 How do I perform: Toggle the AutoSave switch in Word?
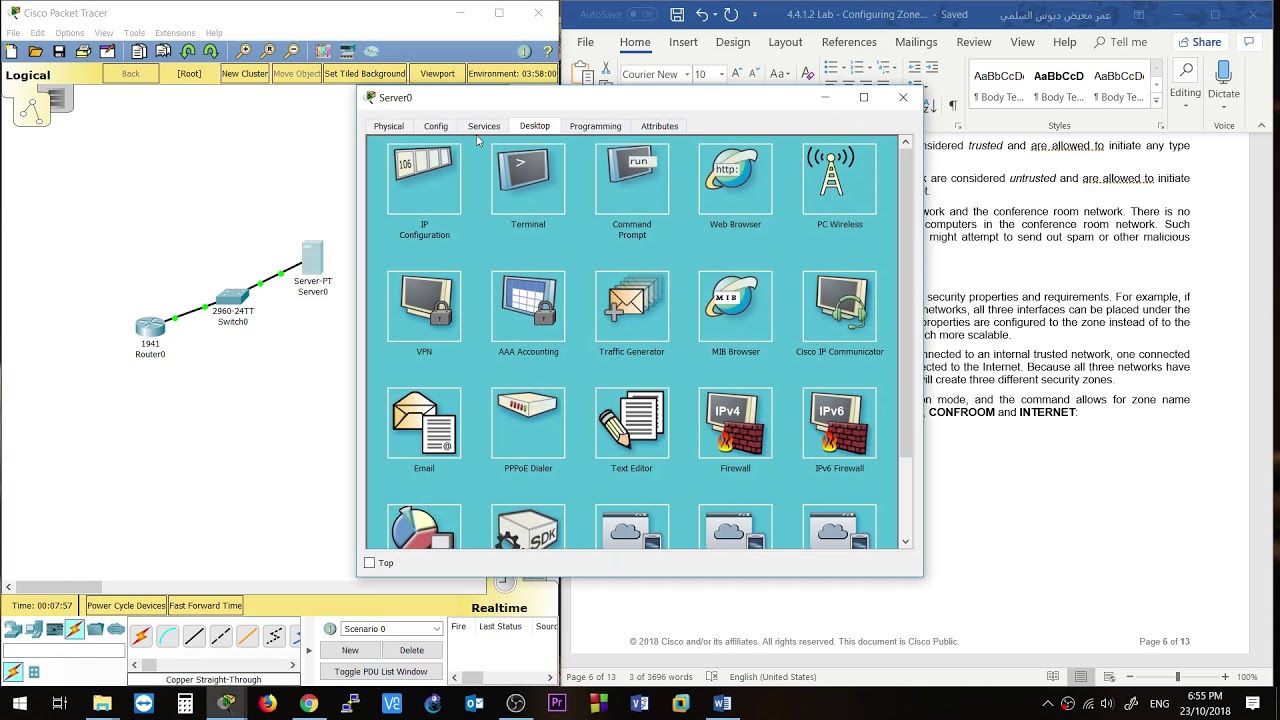(x=641, y=15)
